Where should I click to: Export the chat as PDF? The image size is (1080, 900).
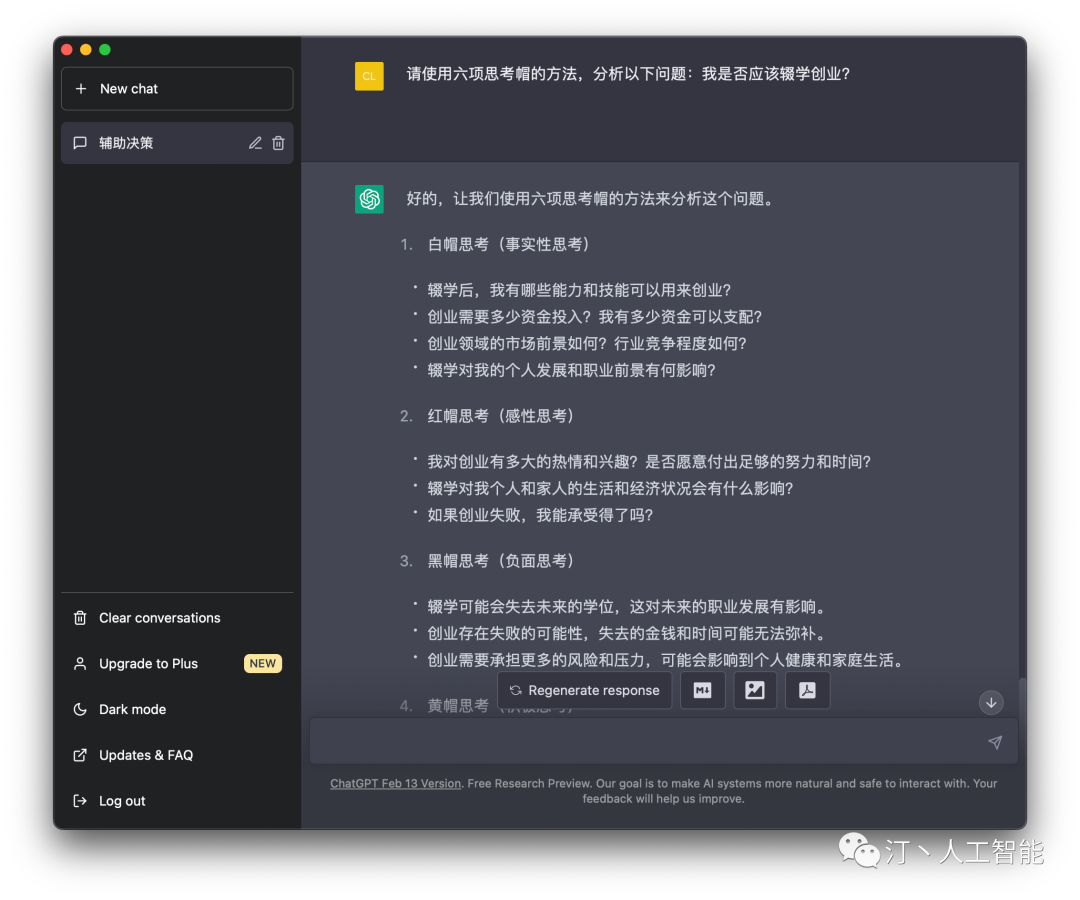807,691
